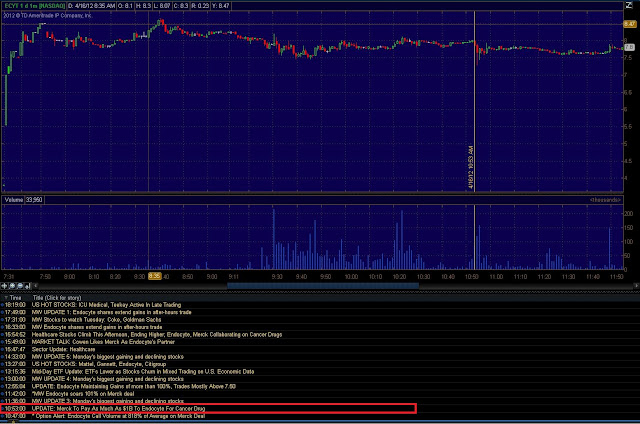Open the ECYT symbol label in chart header
The width and height of the screenshot is (640, 424).
pos(35,6)
